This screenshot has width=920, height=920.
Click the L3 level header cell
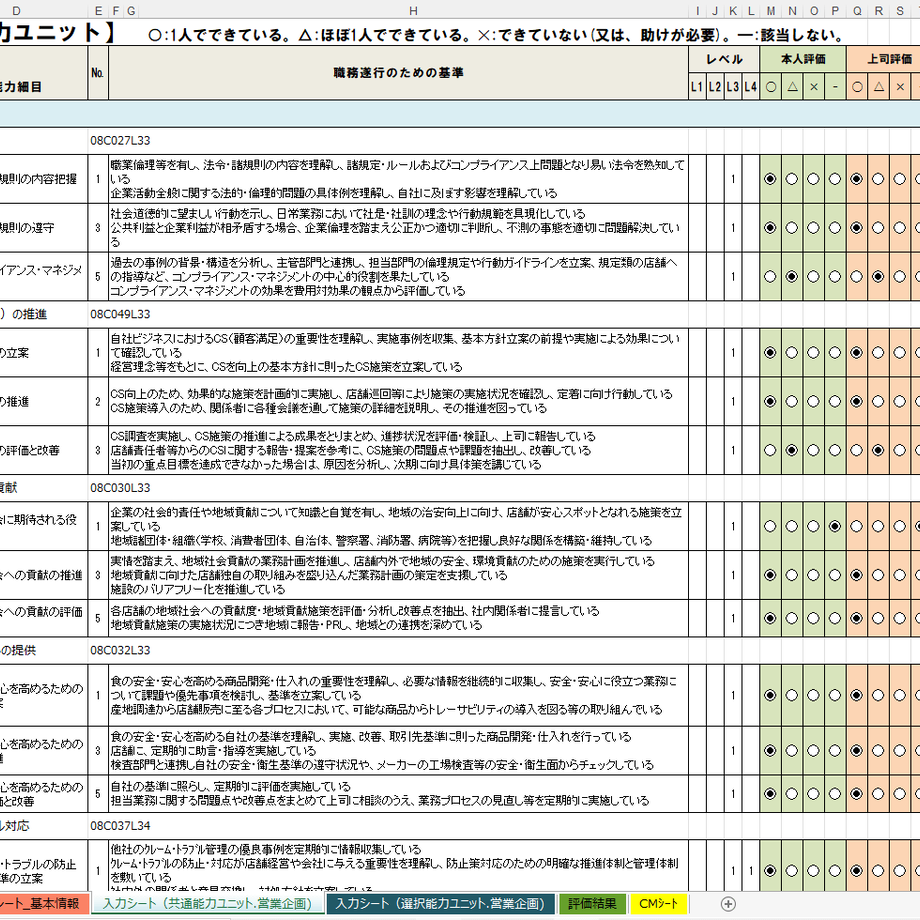733,87
